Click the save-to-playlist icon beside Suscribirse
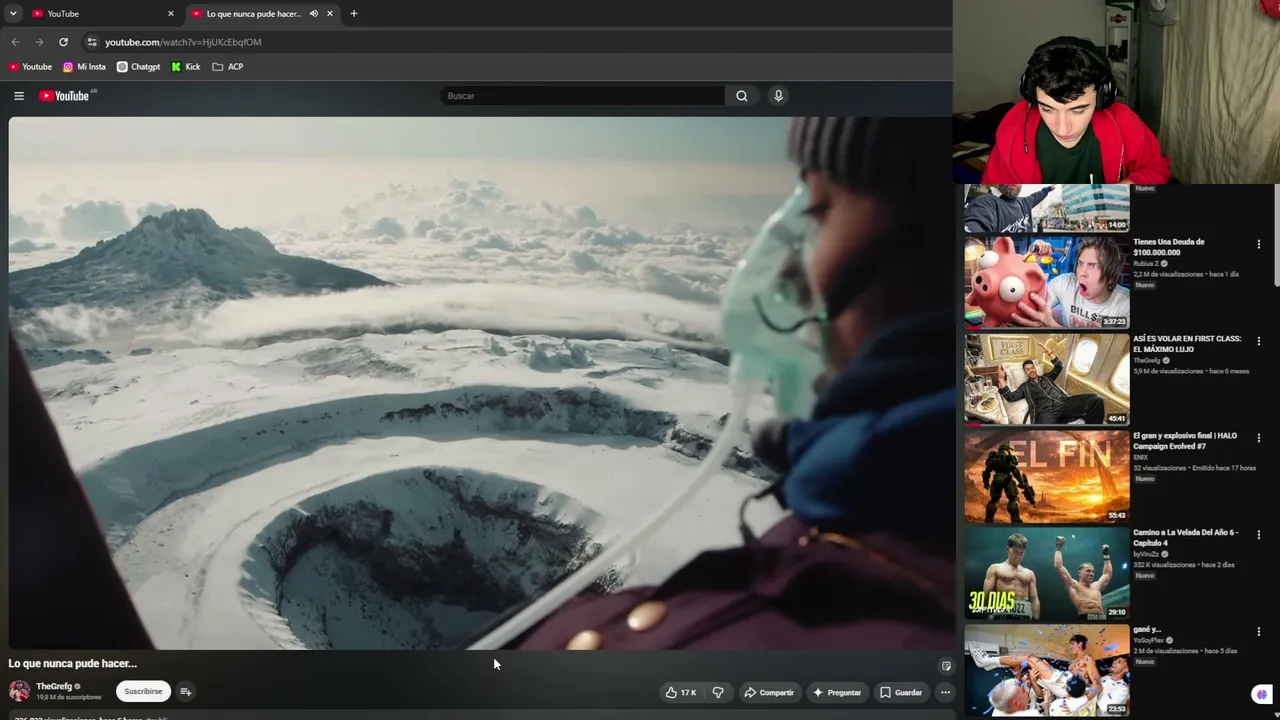This screenshot has height=720, width=1280. pyautogui.click(x=185, y=691)
